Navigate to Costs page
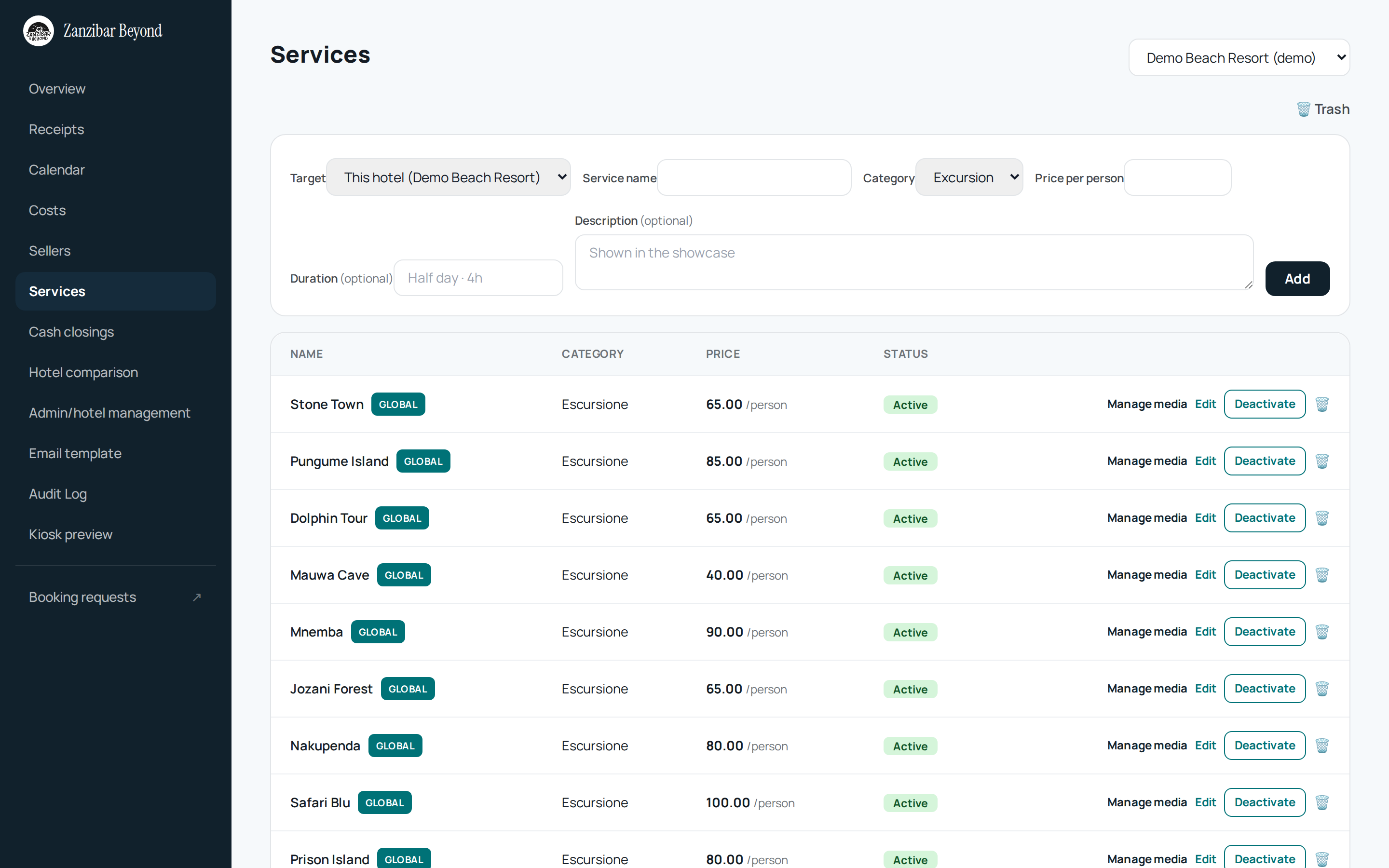The image size is (1389, 868). (x=115, y=210)
